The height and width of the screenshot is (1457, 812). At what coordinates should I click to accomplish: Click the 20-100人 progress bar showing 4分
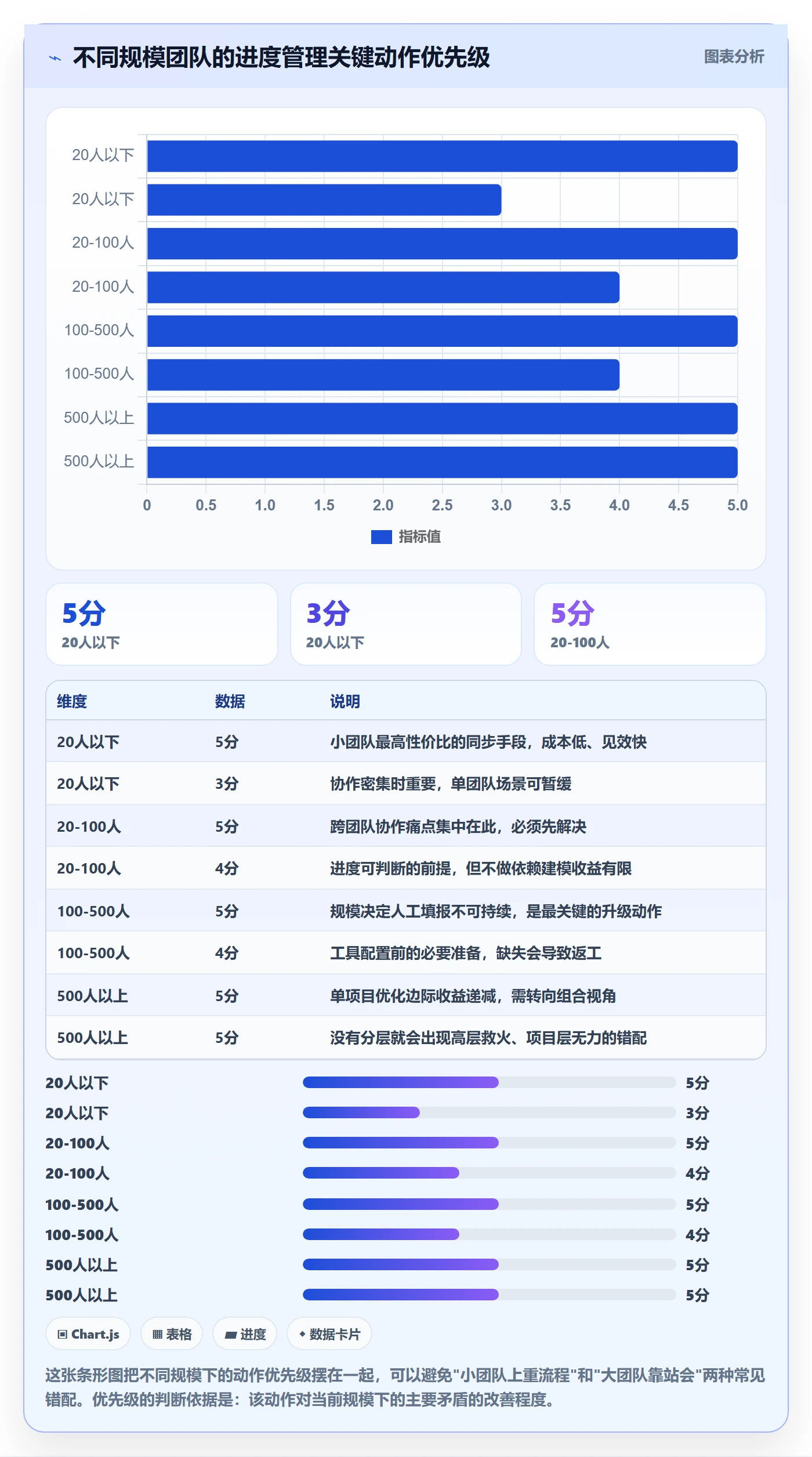[x=489, y=1173]
